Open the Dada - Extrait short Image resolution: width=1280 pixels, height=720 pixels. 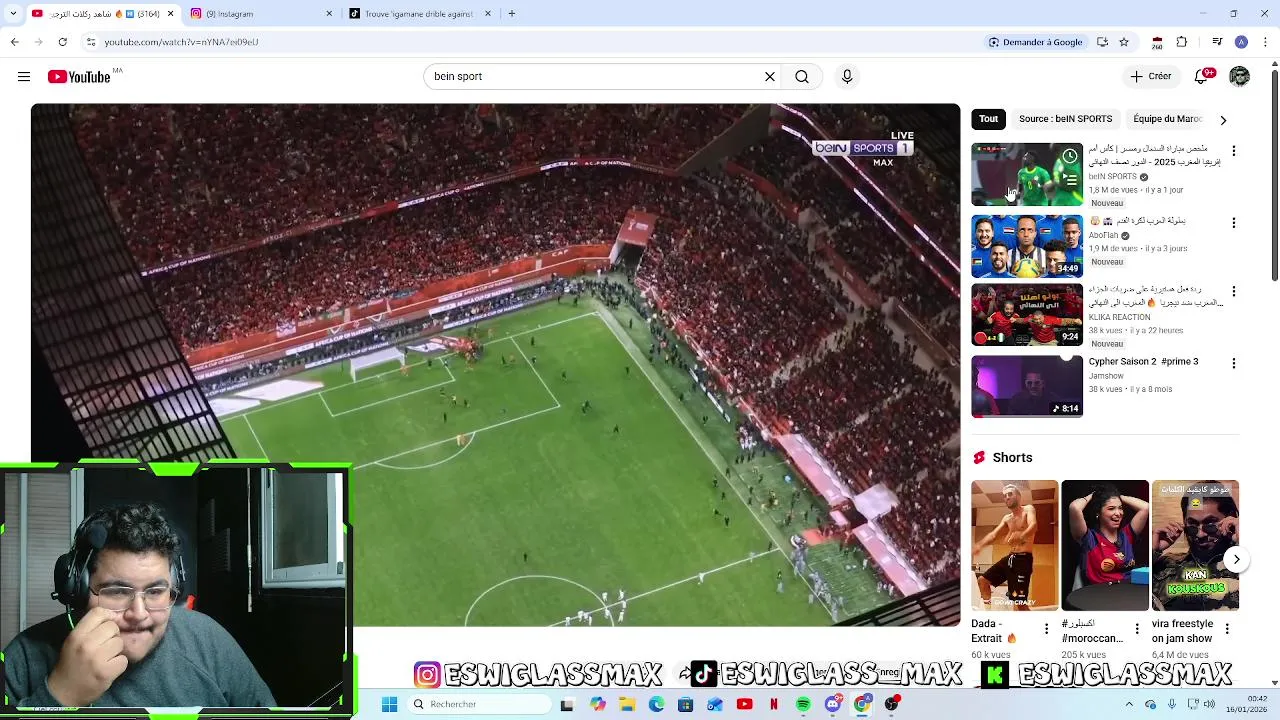1014,545
